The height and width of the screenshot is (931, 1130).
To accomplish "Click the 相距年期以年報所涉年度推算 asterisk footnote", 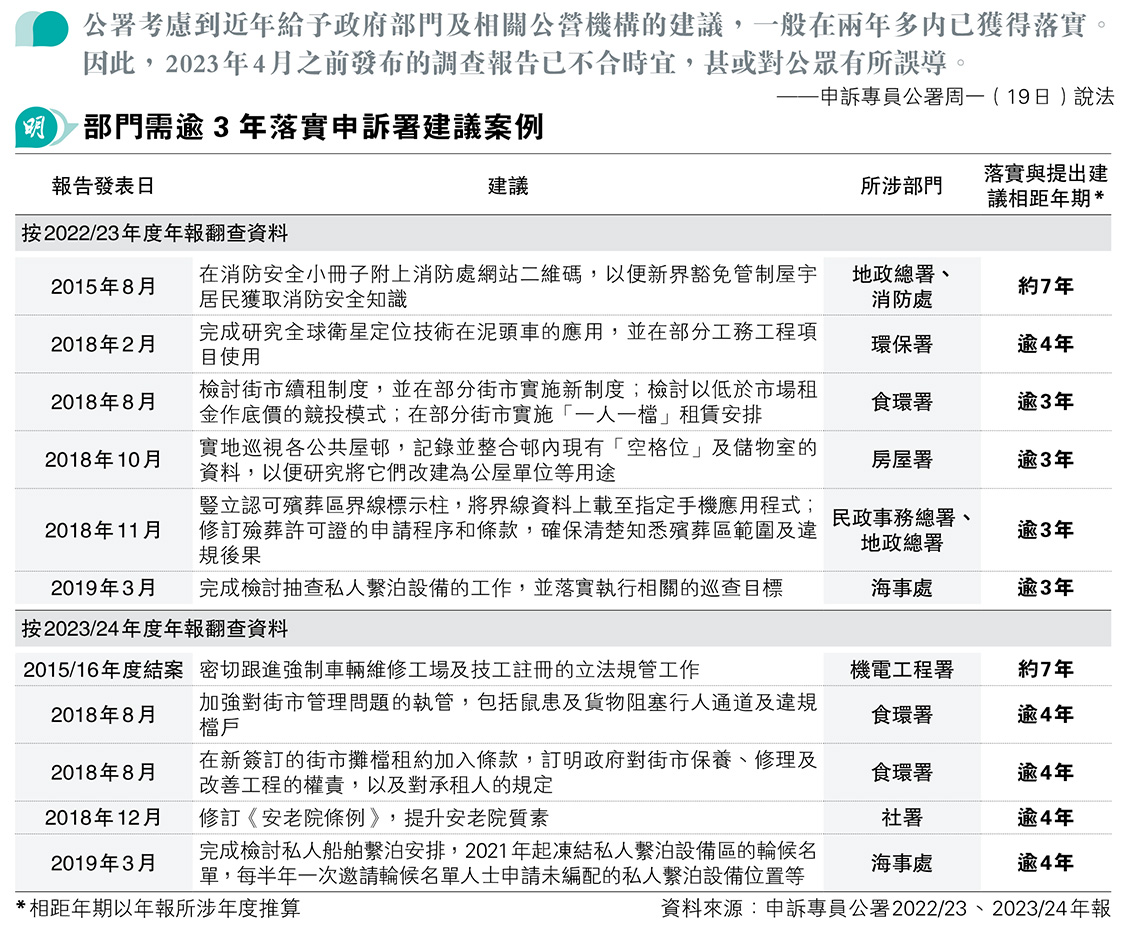I will pos(158,909).
